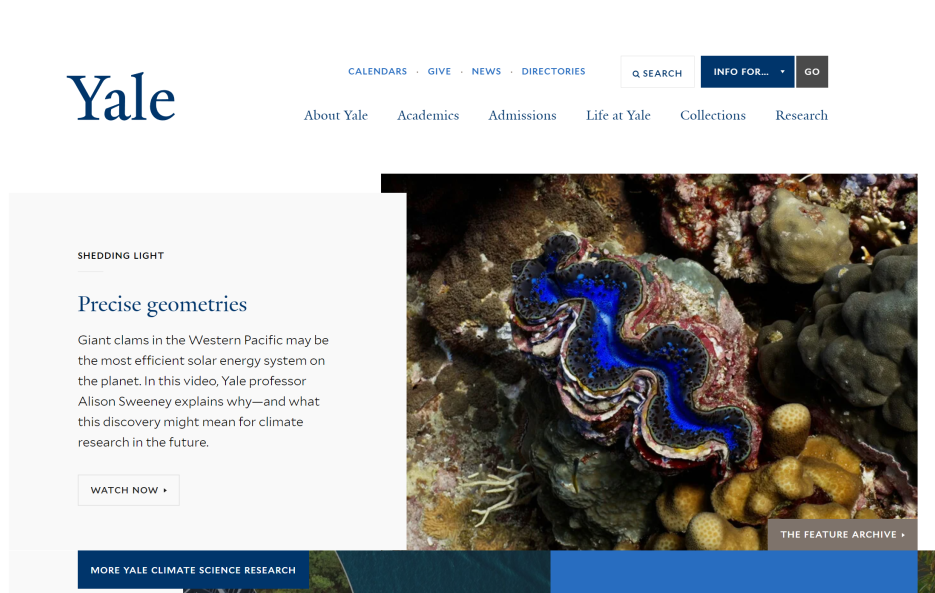Click the arrow icon on Feature Archive

coord(903,535)
